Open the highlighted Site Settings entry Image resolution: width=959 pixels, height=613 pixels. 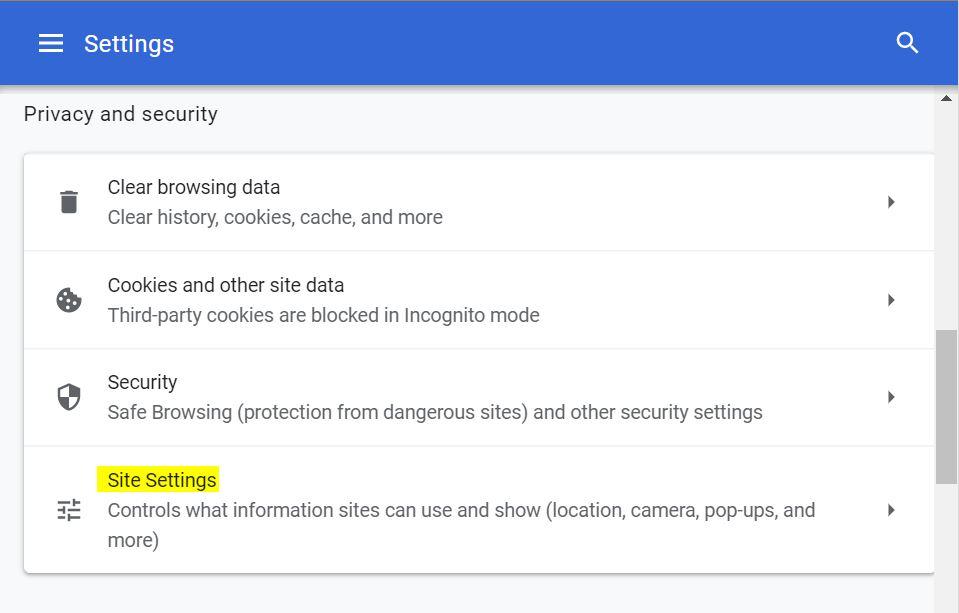(479, 510)
